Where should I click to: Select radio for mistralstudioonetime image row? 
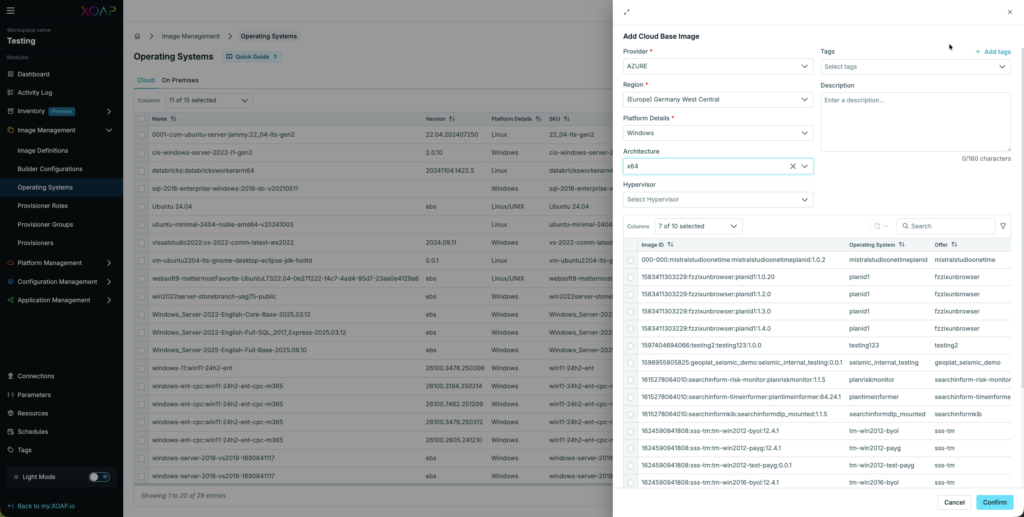click(x=630, y=260)
